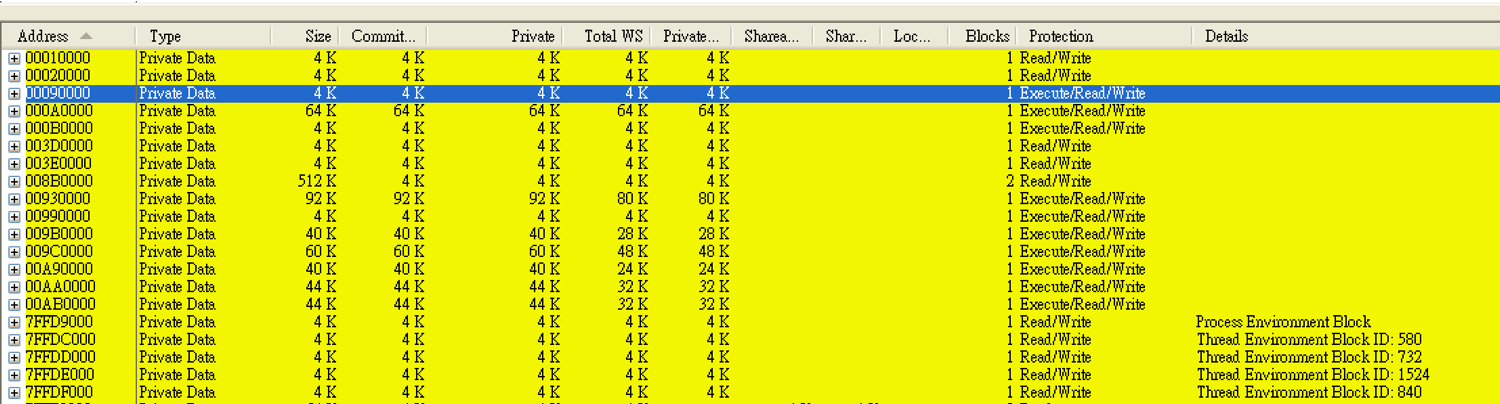Viewport: 1500px width, 404px height.
Task: Expand the 00010000 address row
Action: coord(14,58)
